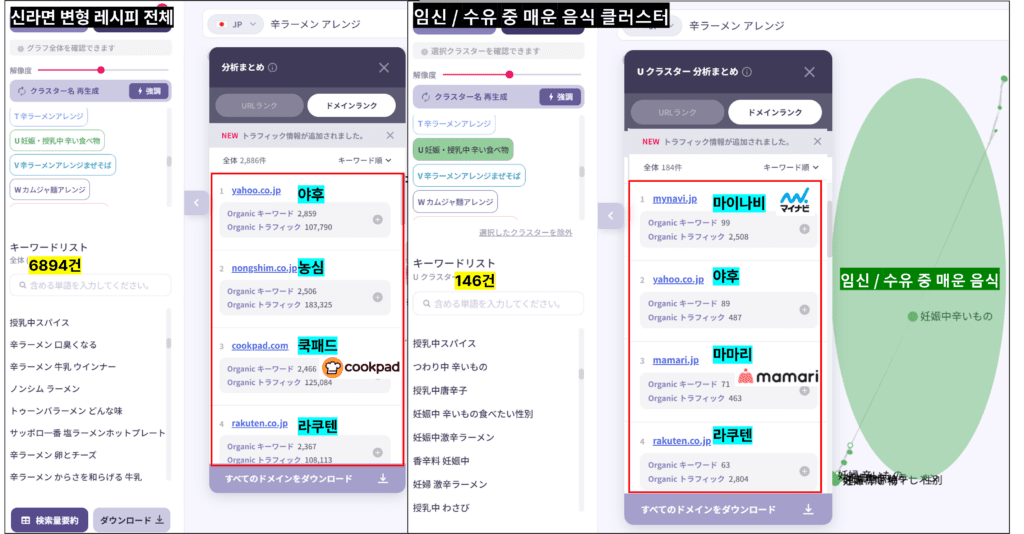Expand rakuten.co.jp row plus icon, left panel

377,452
